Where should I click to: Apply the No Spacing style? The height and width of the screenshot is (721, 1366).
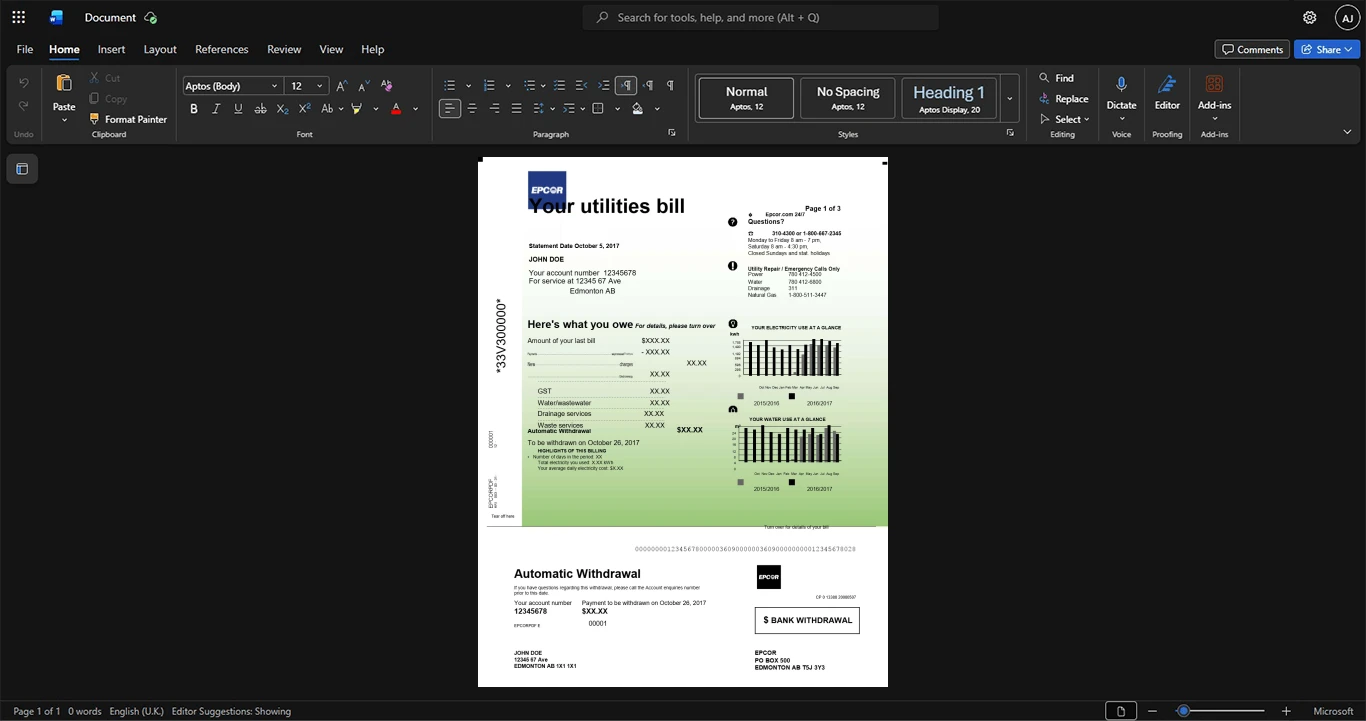coord(848,98)
